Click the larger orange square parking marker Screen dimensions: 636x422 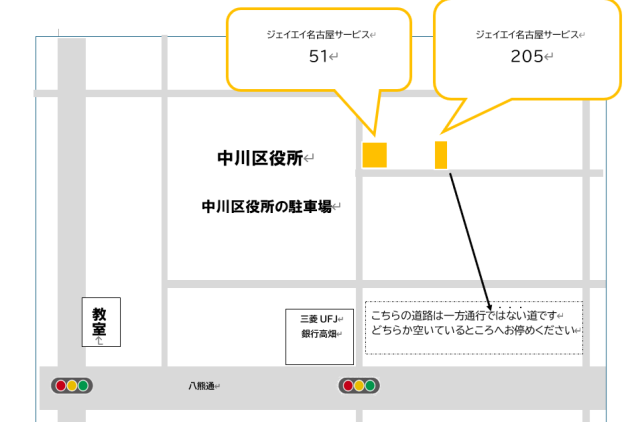pyautogui.click(x=374, y=155)
